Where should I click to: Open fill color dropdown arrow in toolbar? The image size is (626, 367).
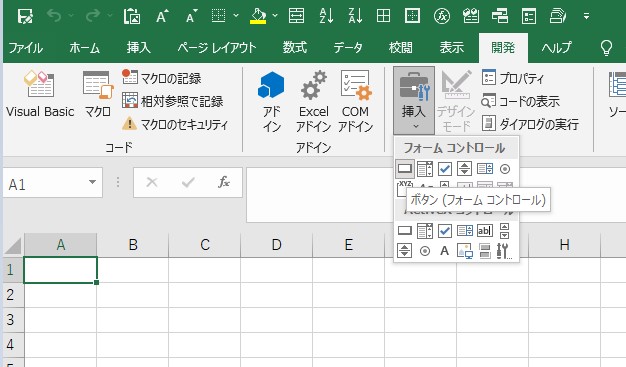click(275, 16)
